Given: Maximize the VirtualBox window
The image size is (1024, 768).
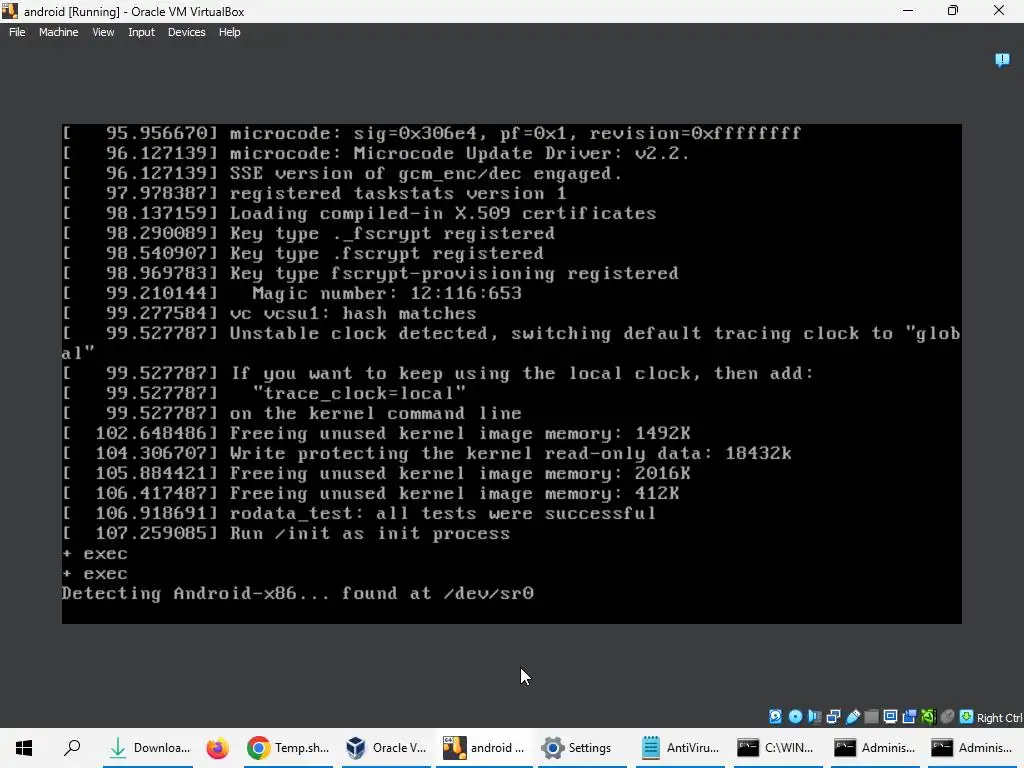Looking at the screenshot, I should point(953,10).
